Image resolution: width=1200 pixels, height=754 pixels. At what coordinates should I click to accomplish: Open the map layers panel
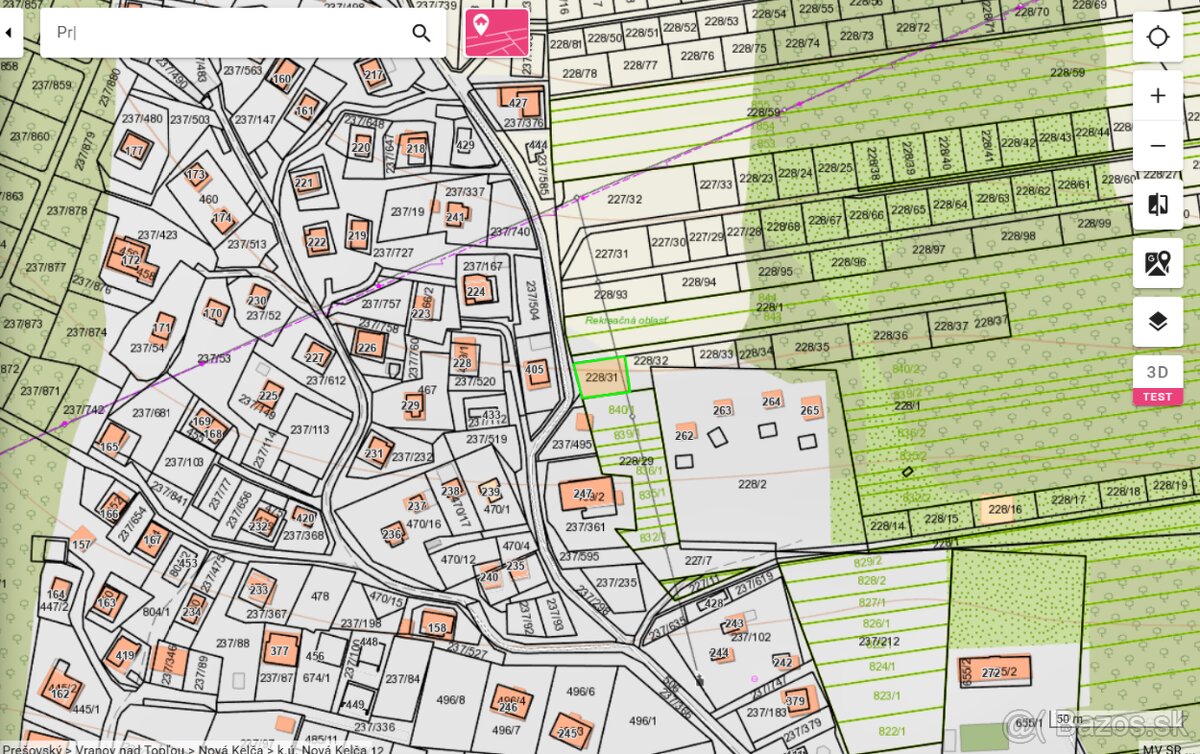[1157, 321]
